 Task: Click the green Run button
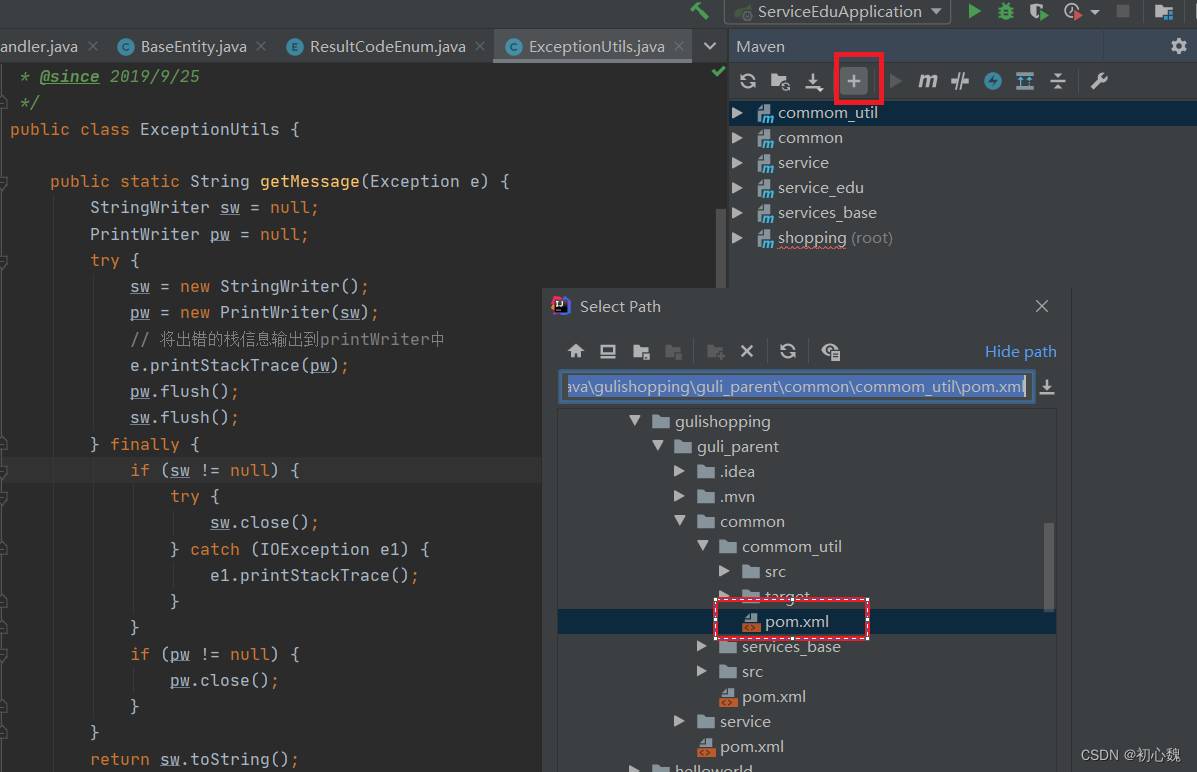coord(974,12)
